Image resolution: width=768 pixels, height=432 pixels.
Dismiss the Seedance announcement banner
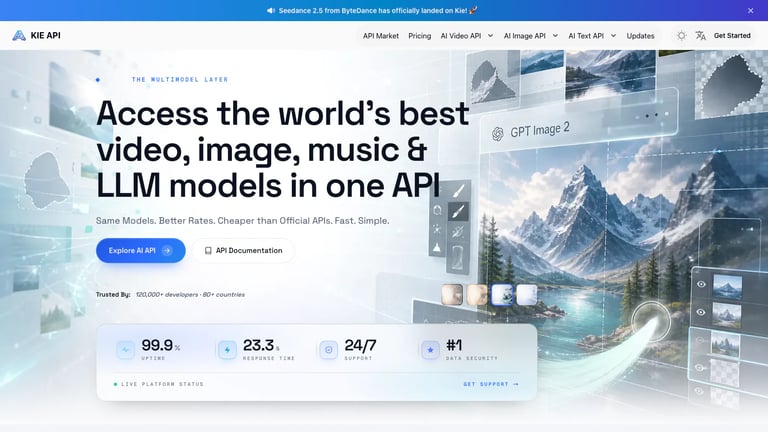750,10
